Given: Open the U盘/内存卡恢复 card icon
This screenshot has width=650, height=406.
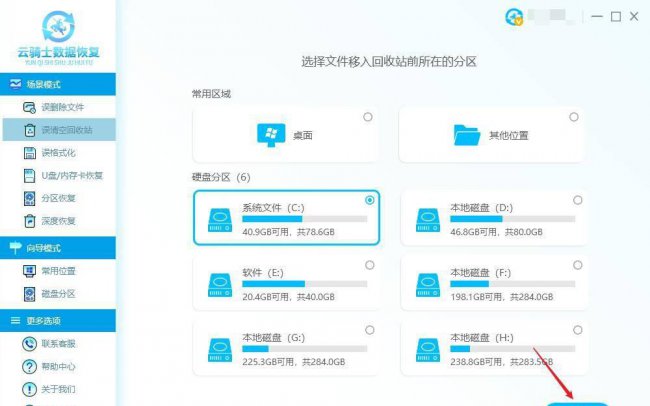Looking at the screenshot, I should click(29, 176).
